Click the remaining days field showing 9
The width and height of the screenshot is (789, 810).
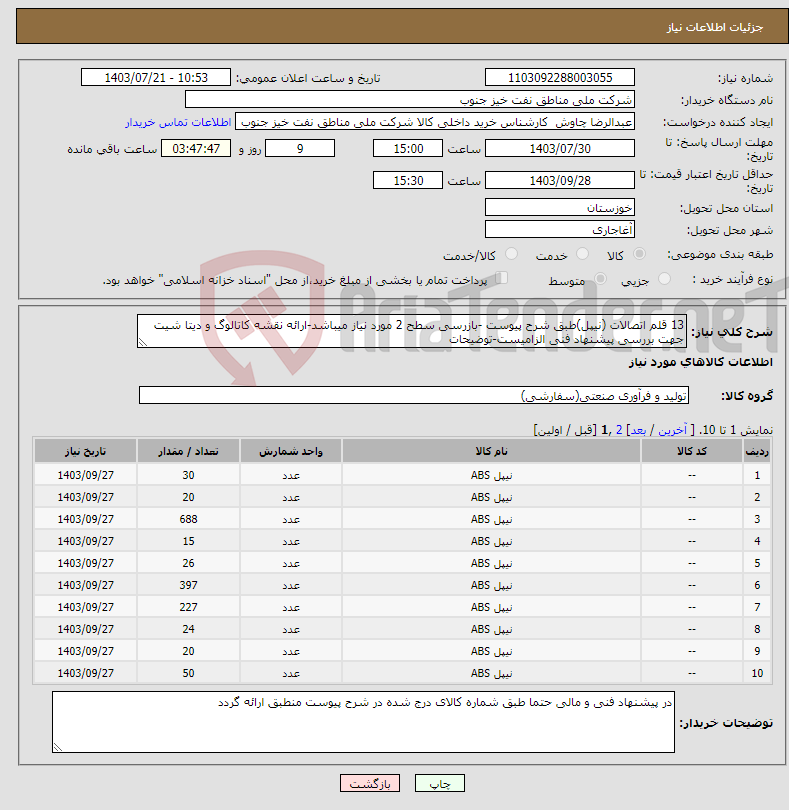click(x=300, y=149)
